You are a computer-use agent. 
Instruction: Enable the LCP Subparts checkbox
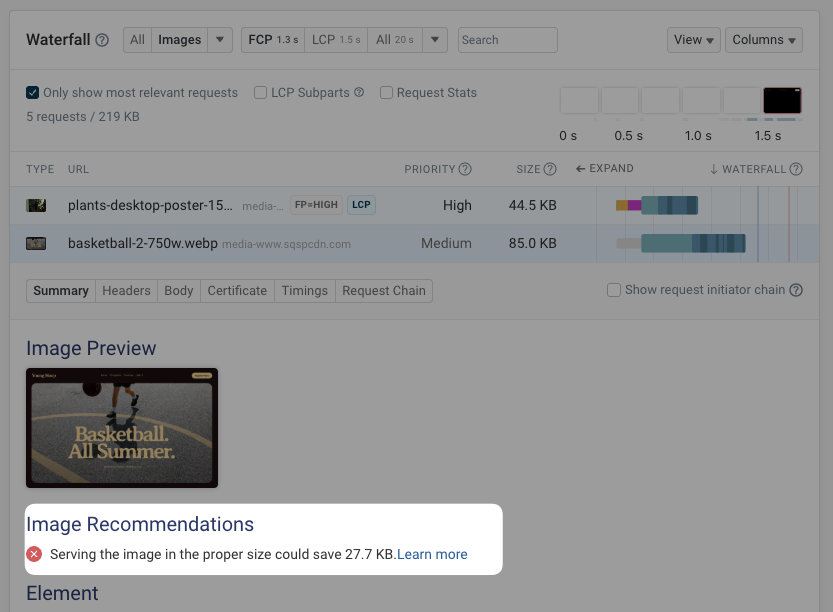pyautogui.click(x=260, y=92)
